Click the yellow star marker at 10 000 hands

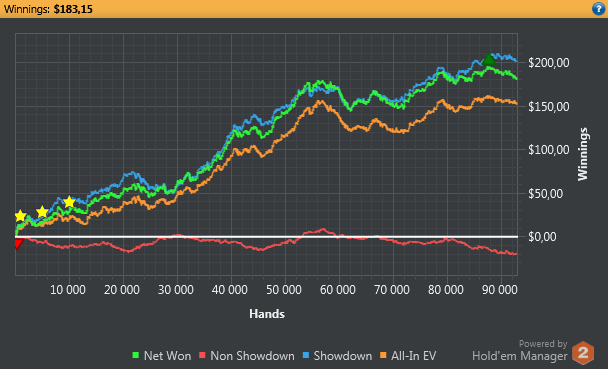click(x=69, y=202)
